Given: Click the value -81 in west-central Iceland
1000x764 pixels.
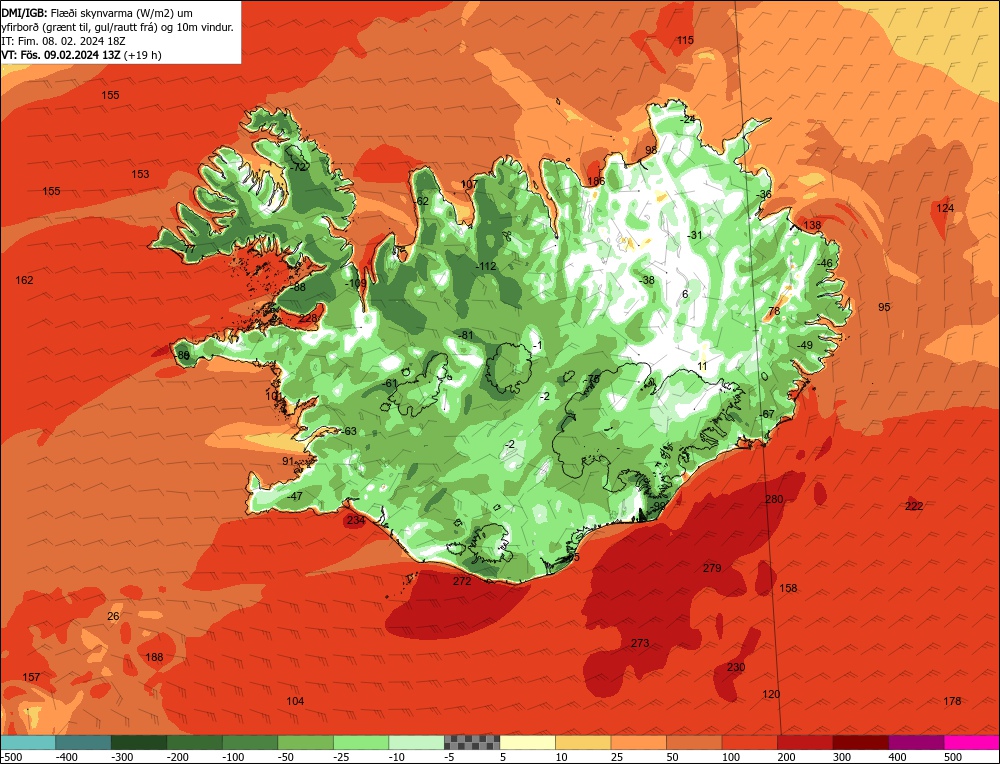Looking at the screenshot, I should (466, 335).
